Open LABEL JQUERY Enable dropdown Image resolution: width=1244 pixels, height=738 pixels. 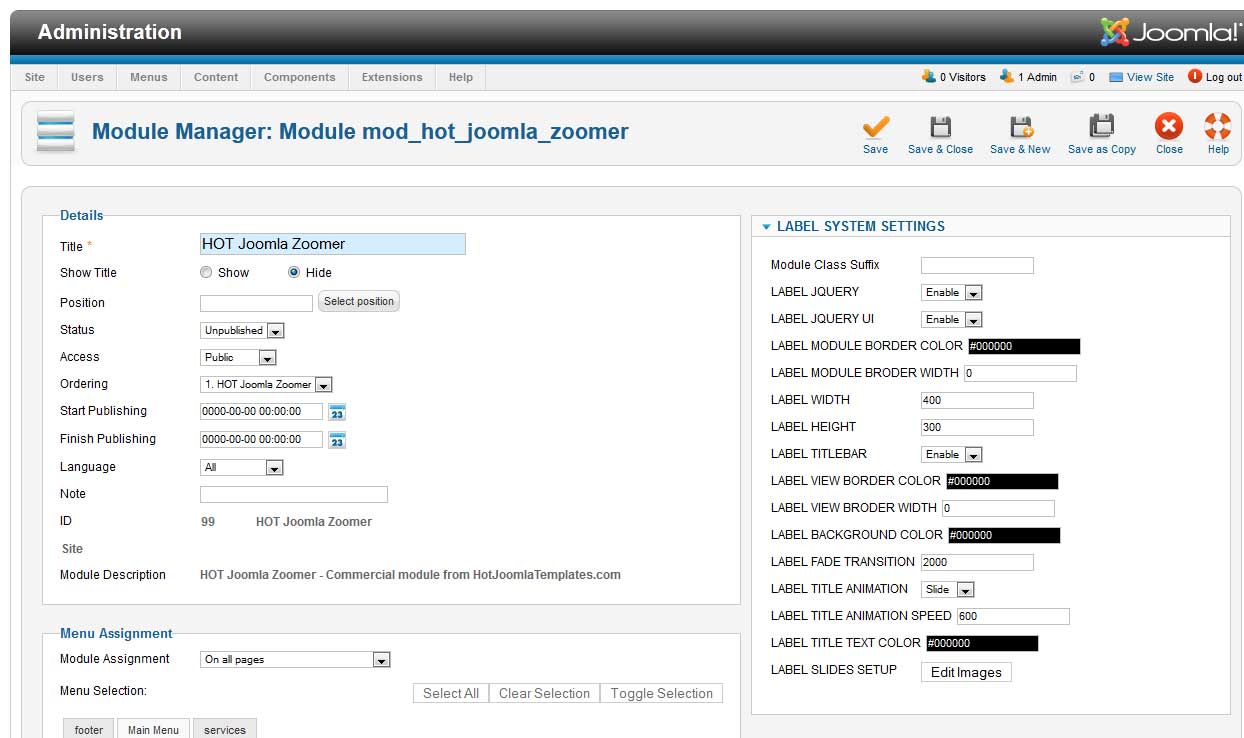(951, 292)
